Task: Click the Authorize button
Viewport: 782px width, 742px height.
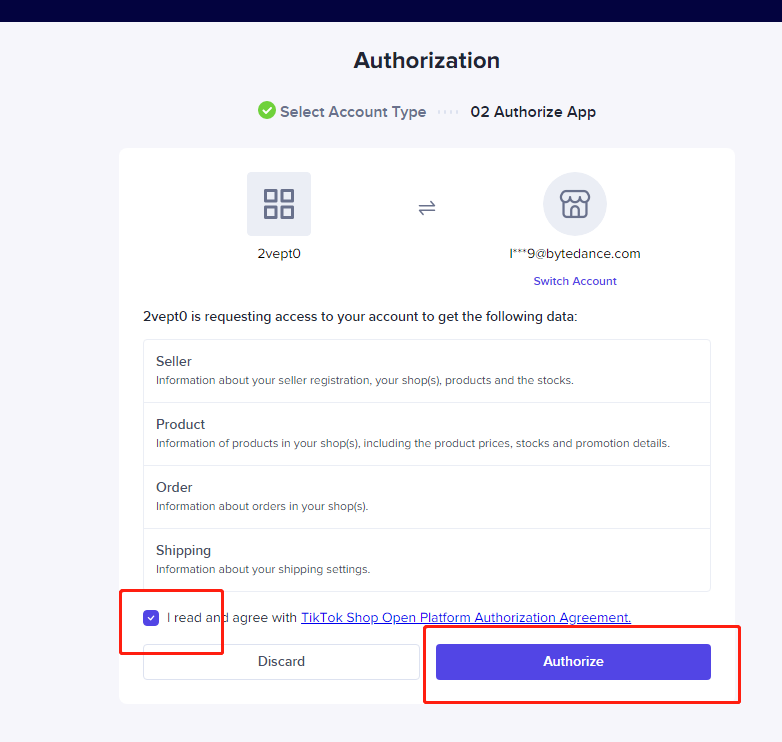Action: point(573,662)
